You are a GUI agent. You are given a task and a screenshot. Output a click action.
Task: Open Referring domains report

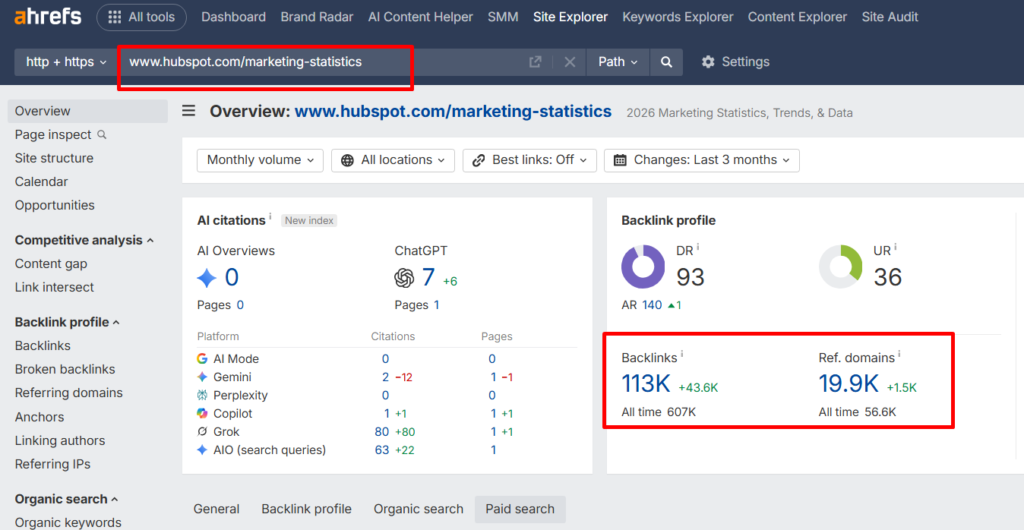69,393
